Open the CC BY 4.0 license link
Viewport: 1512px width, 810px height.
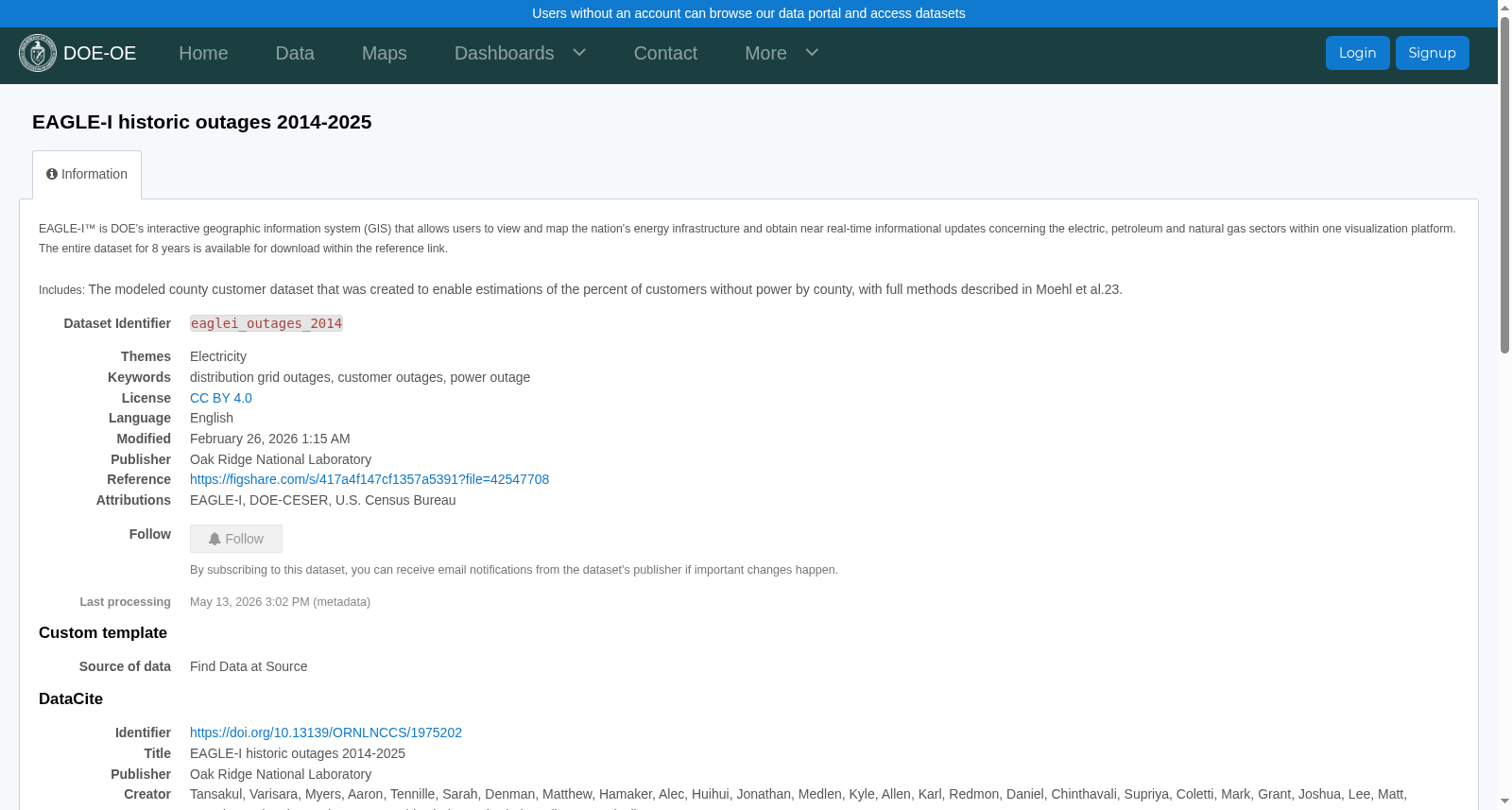tap(221, 398)
